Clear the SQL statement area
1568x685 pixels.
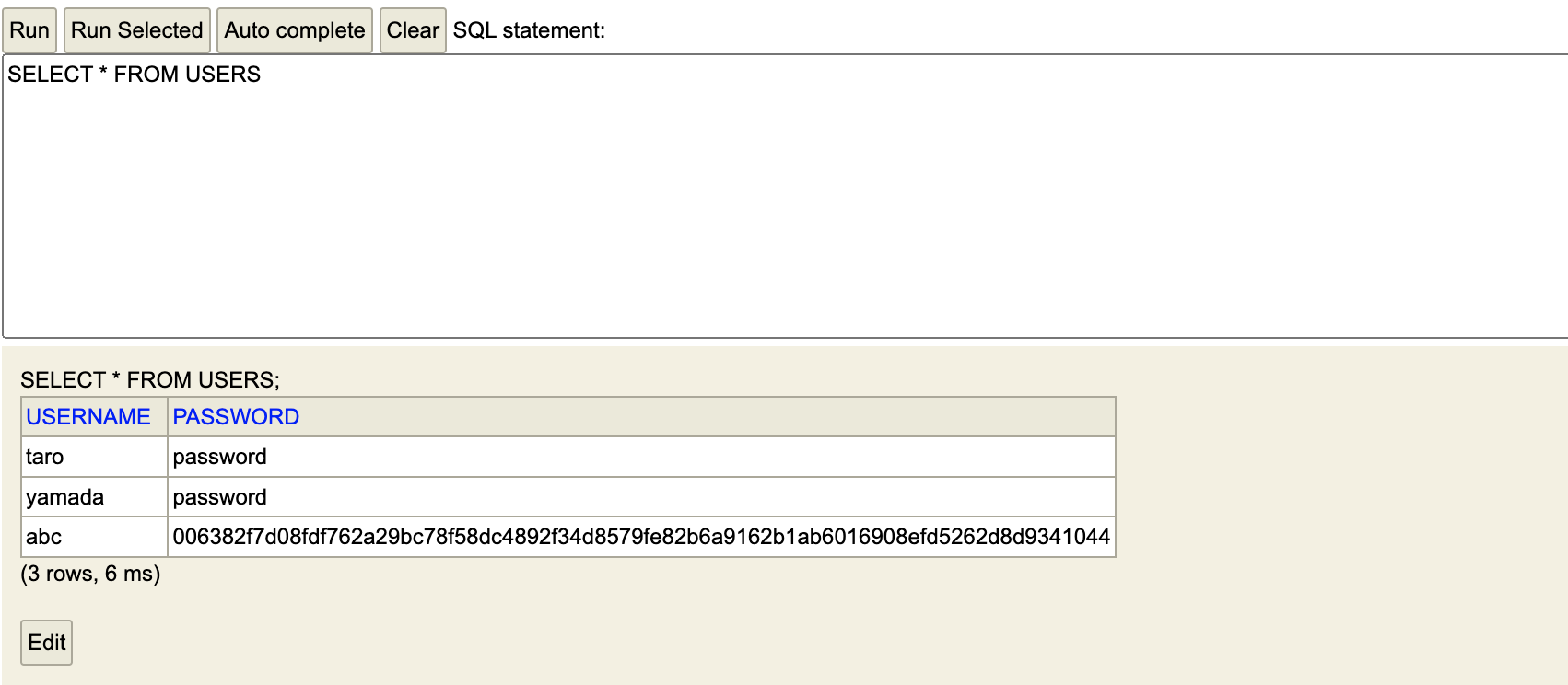(412, 29)
